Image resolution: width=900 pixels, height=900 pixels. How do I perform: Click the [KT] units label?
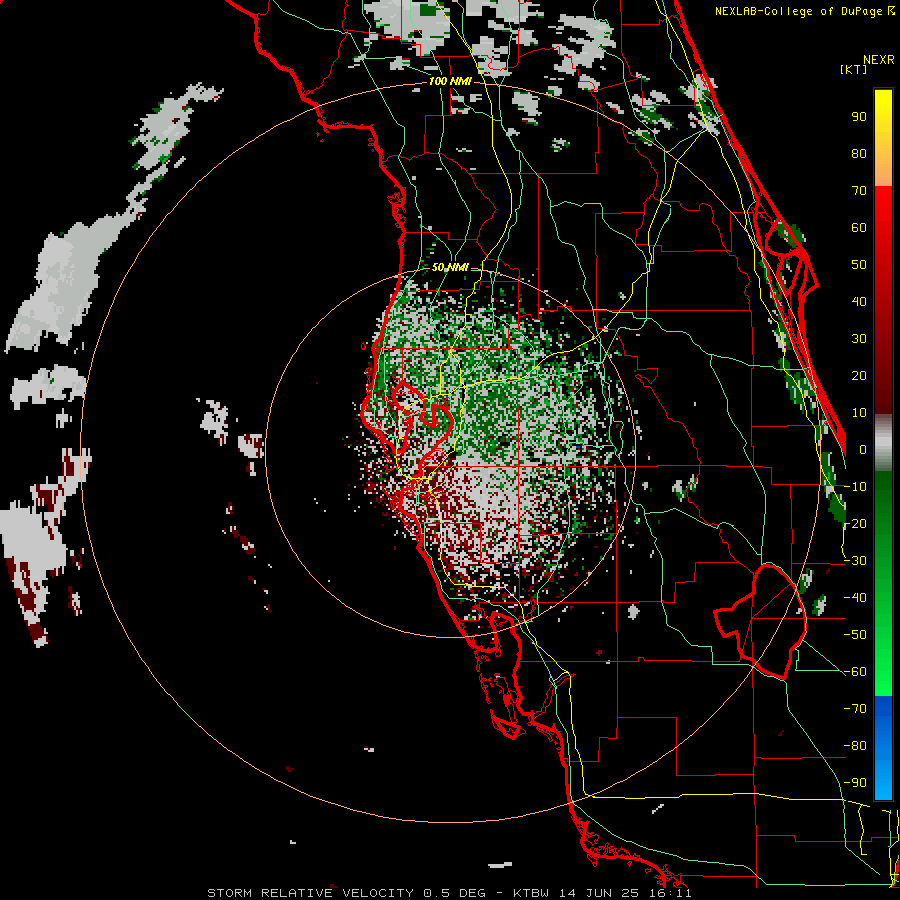click(854, 69)
